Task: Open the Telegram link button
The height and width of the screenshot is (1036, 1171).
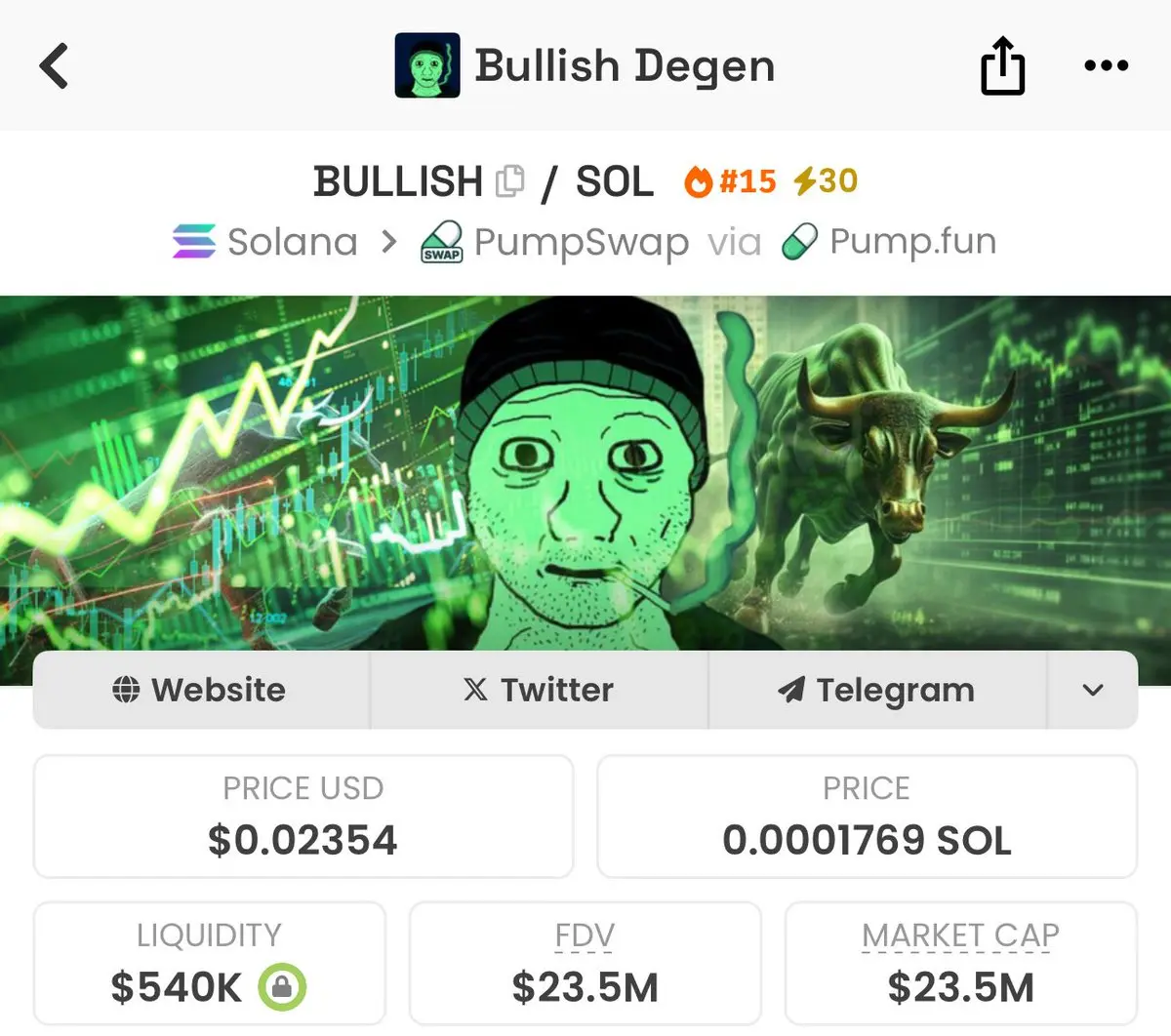Action: [x=877, y=690]
